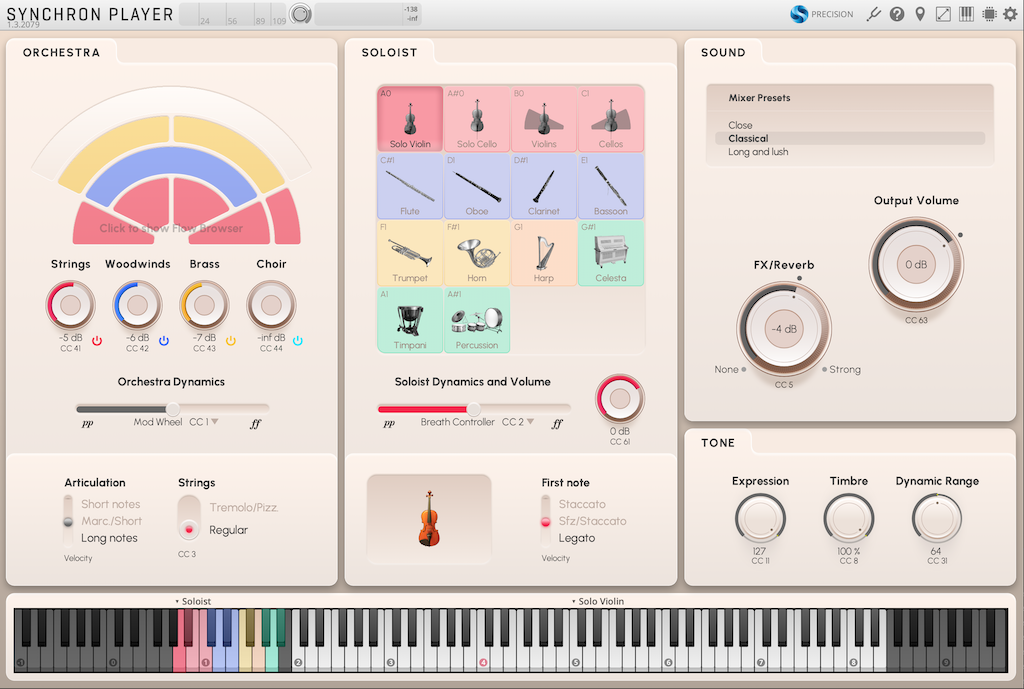Image resolution: width=1024 pixels, height=689 pixels.
Task: Click the round dial icon beside header meter
Action: (x=300, y=14)
